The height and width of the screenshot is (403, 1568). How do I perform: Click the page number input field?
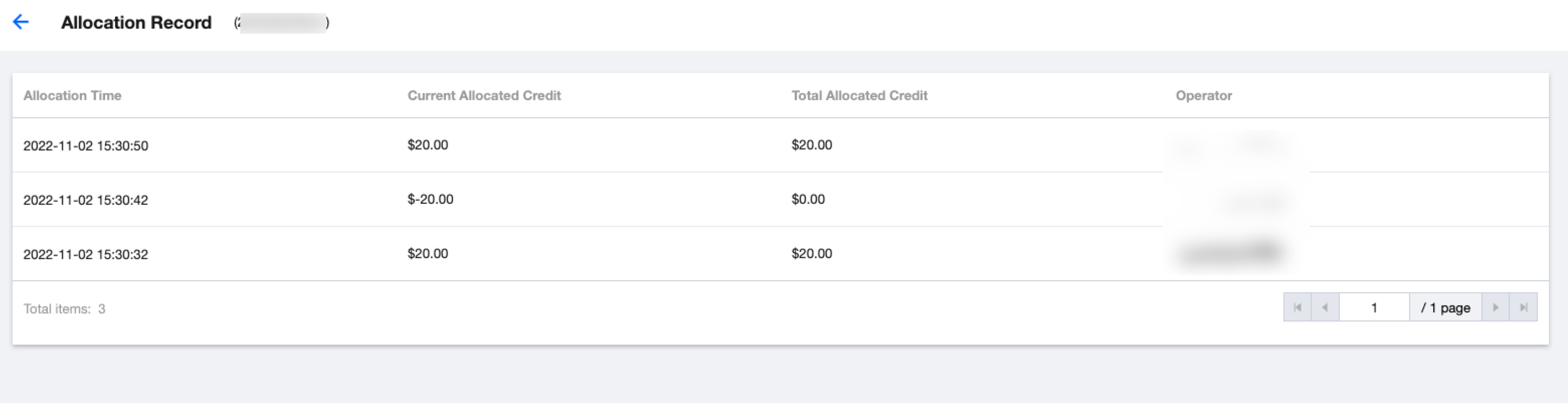pyautogui.click(x=1374, y=307)
